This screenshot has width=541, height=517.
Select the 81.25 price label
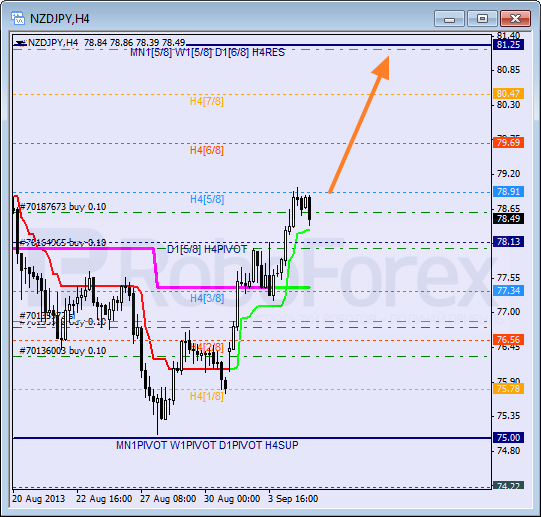508,45
